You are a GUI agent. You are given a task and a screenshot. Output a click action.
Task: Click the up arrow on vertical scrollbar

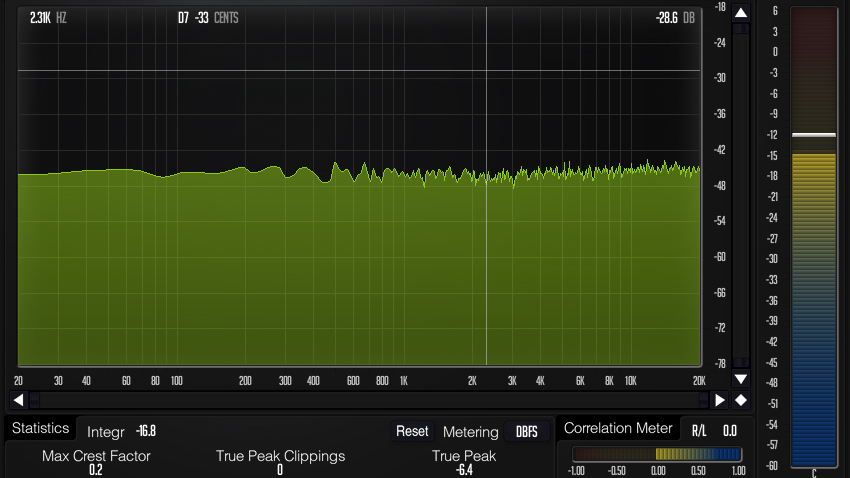pyautogui.click(x=740, y=13)
